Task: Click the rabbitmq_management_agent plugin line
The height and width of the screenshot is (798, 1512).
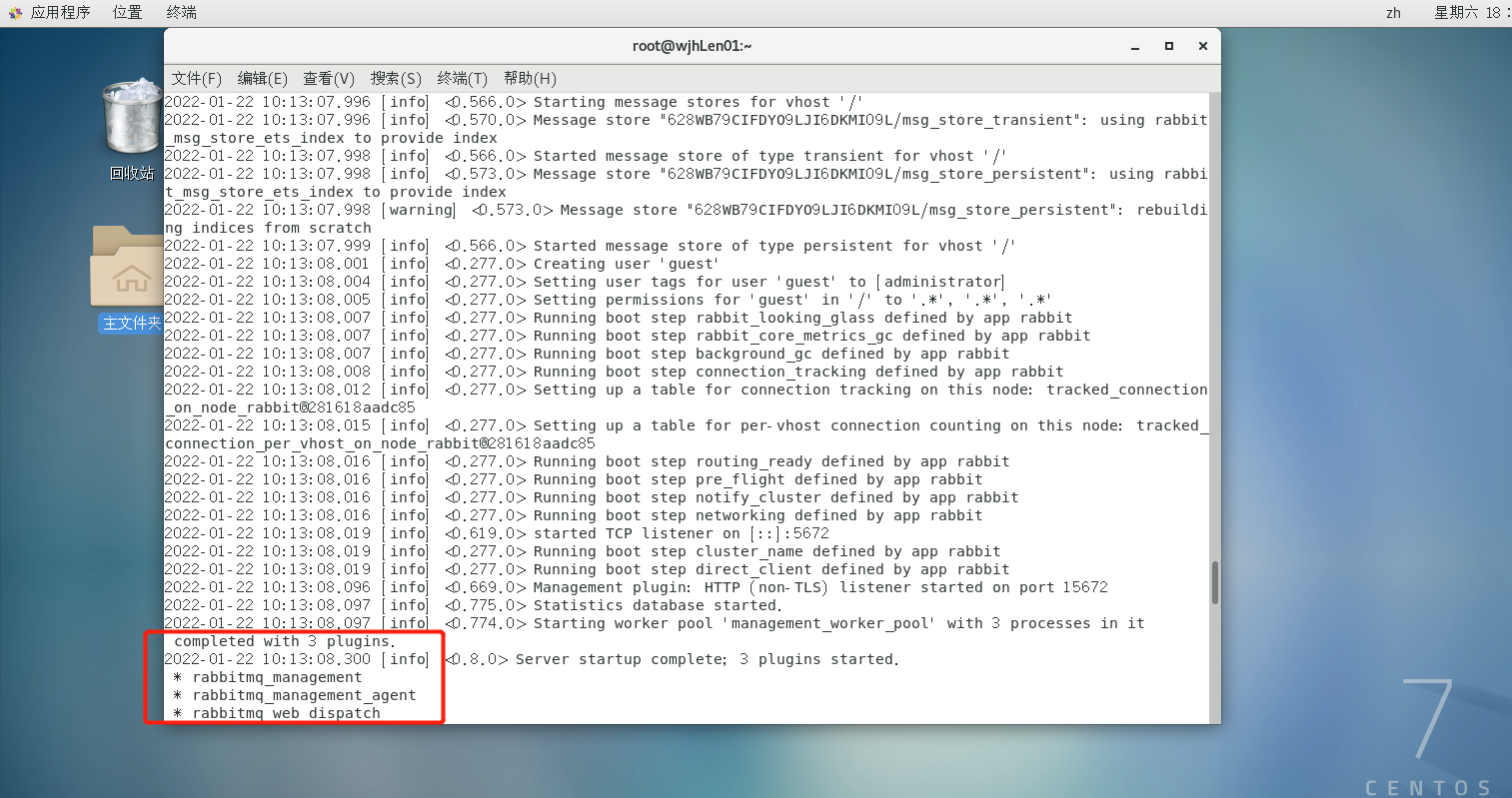Action: pos(294,695)
